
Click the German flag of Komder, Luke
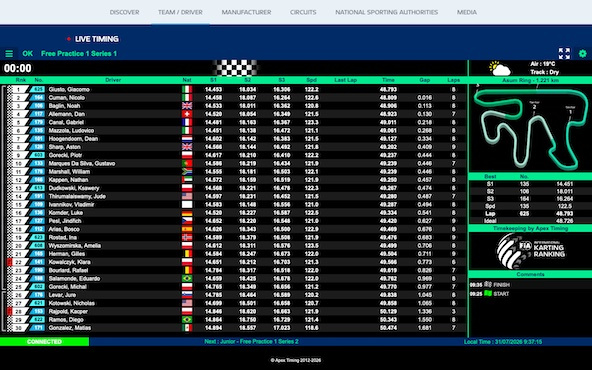[x=187, y=213]
